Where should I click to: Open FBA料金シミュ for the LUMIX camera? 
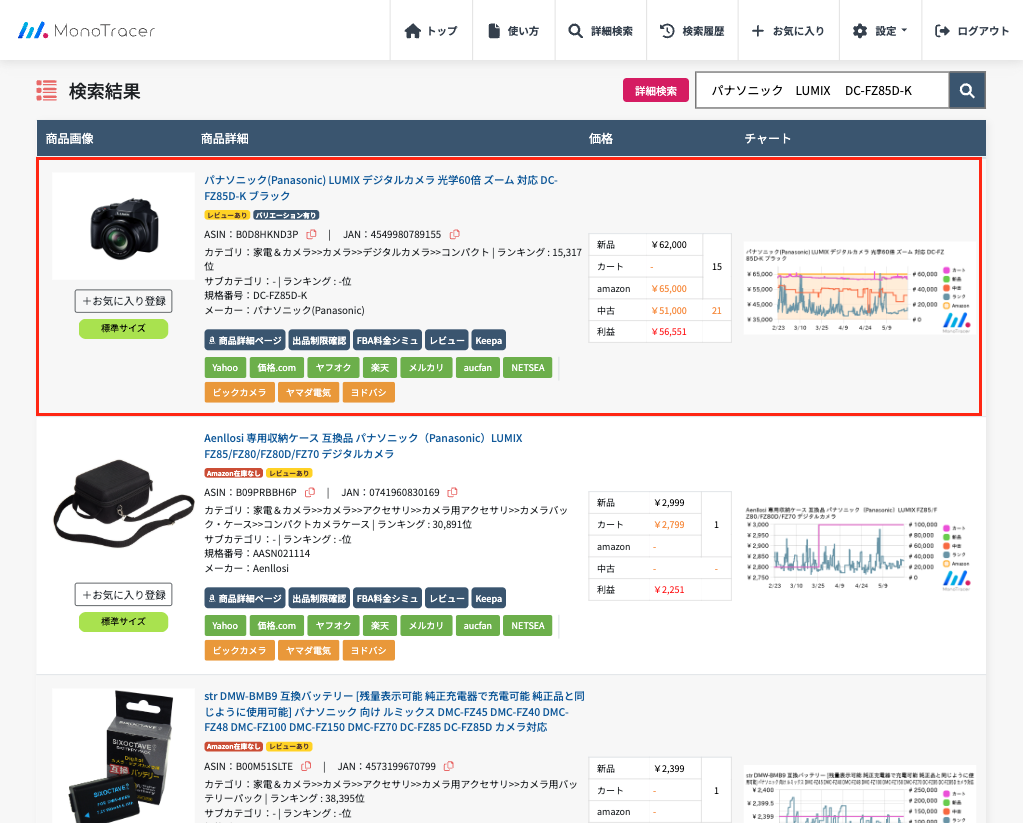[x=387, y=340]
